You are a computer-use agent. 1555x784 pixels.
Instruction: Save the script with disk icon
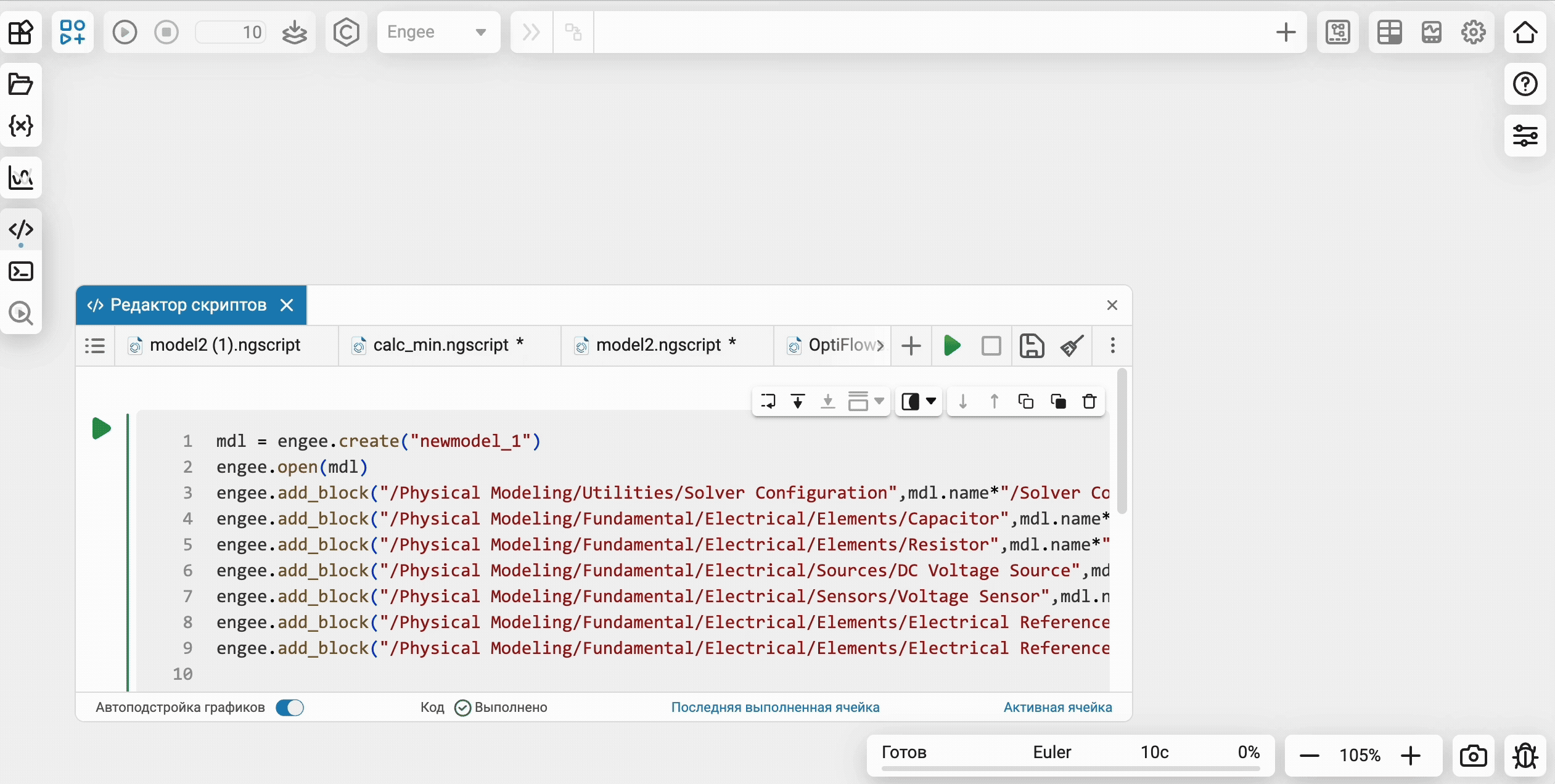point(1031,345)
